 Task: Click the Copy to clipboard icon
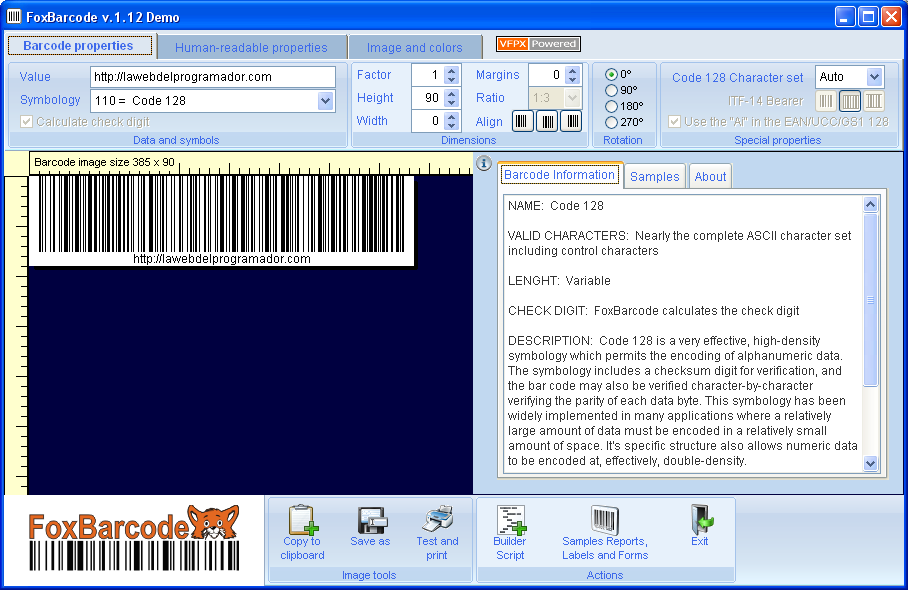(x=303, y=519)
